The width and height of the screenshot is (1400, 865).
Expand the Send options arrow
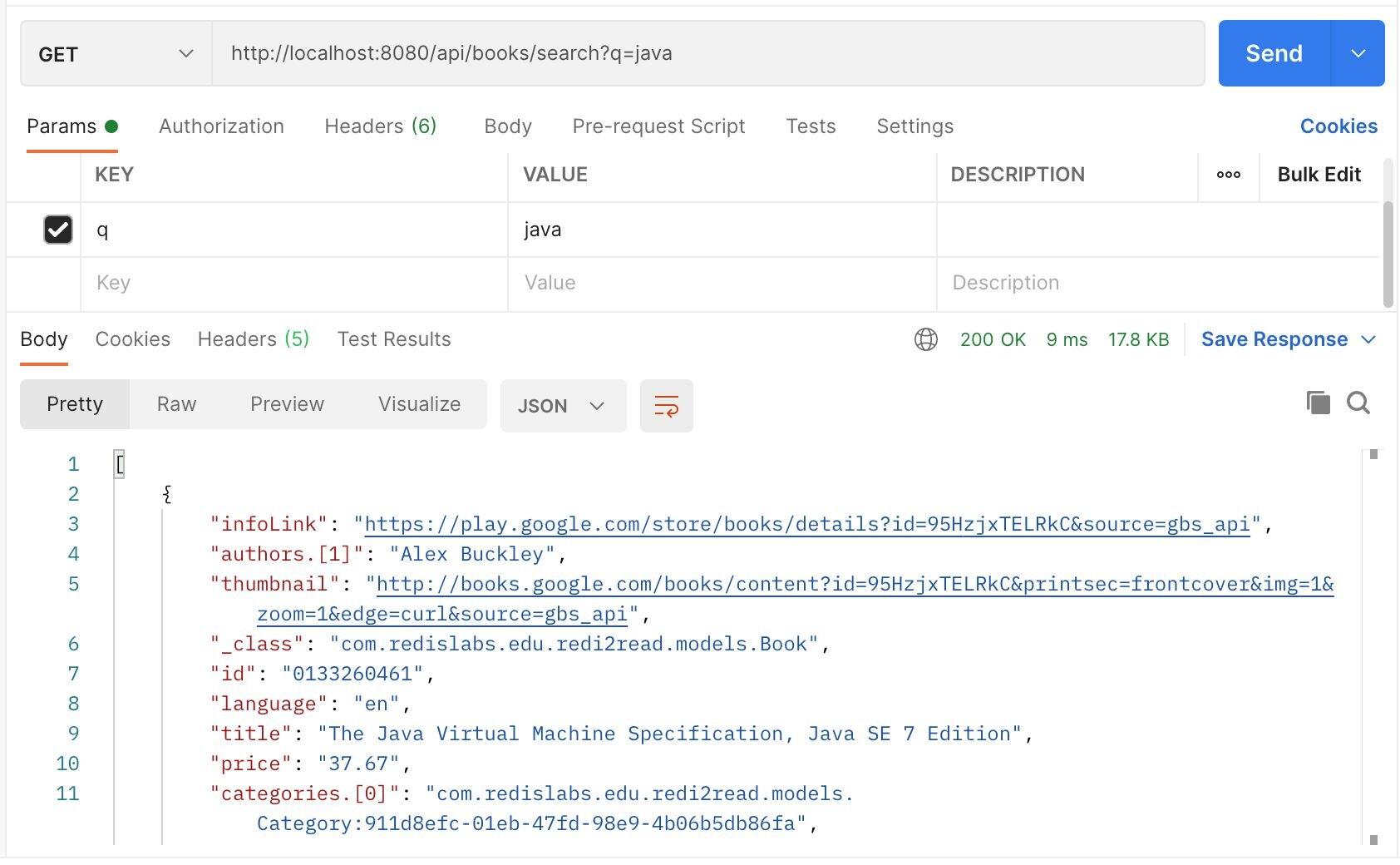coord(1358,54)
